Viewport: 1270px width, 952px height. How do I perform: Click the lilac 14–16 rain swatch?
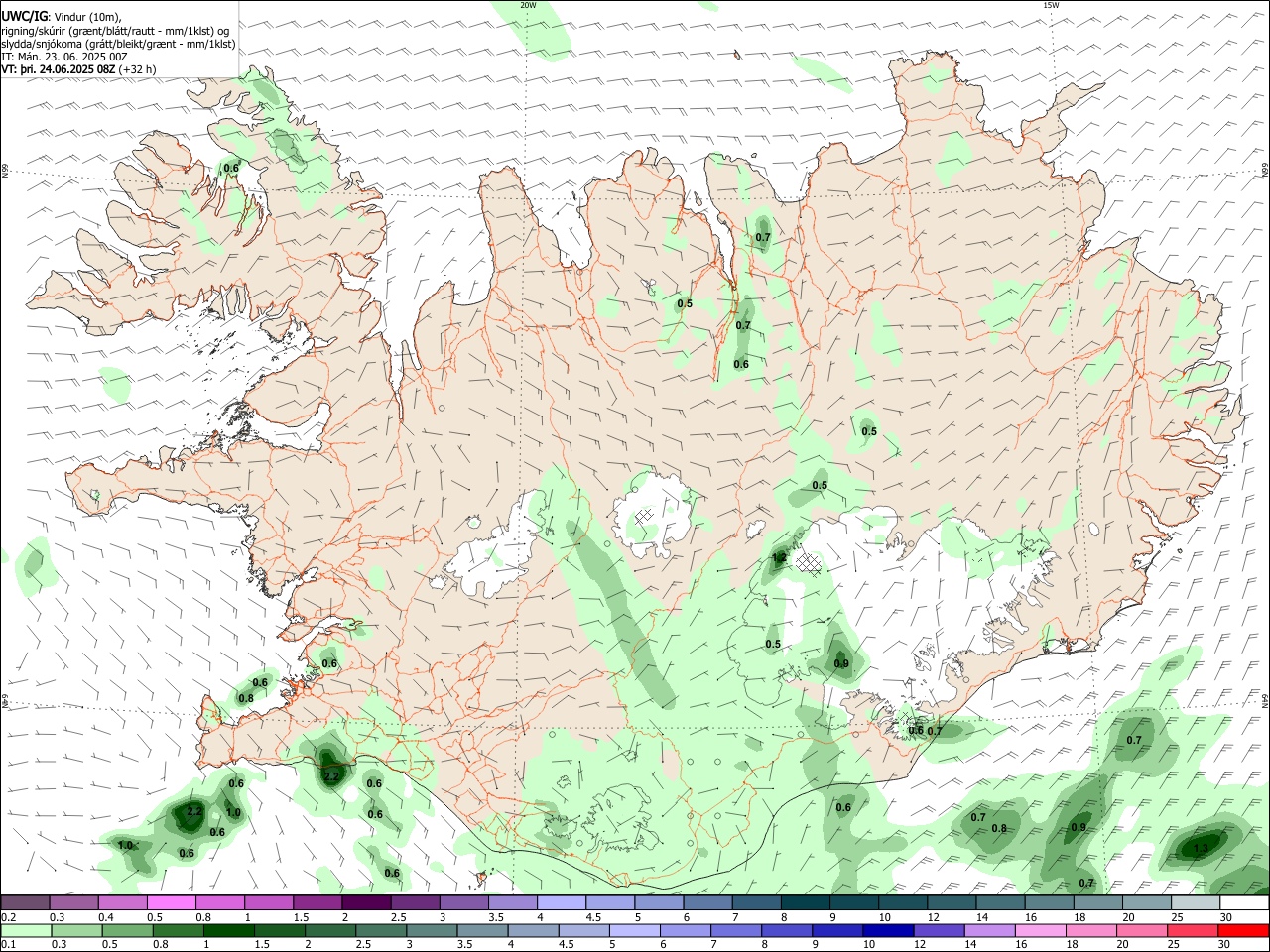(990, 931)
